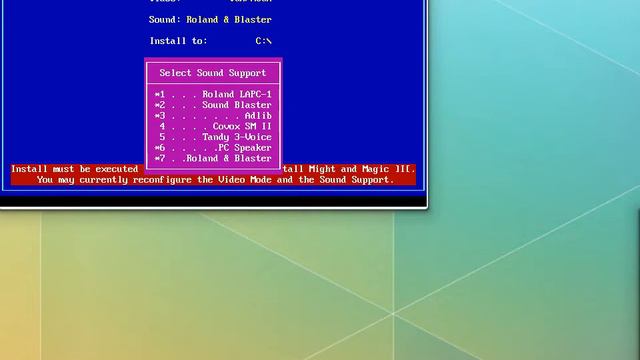Pick option 7, Roland & Blaster
Viewport: 640px width, 360px height.
pyautogui.click(x=213, y=158)
